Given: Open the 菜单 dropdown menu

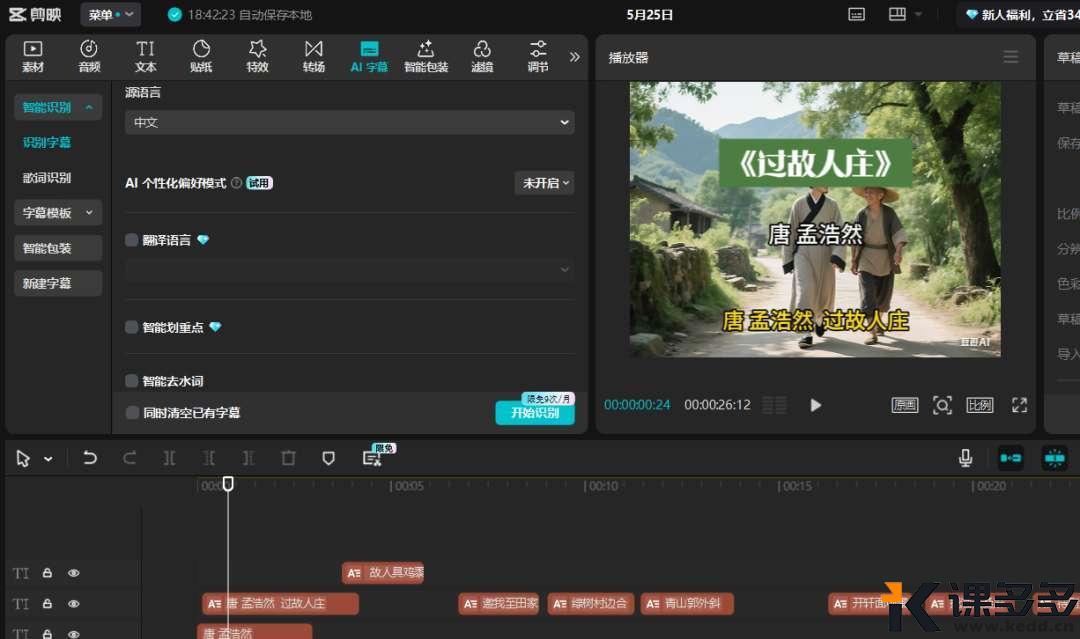Looking at the screenshot, I should pos(110,14).
